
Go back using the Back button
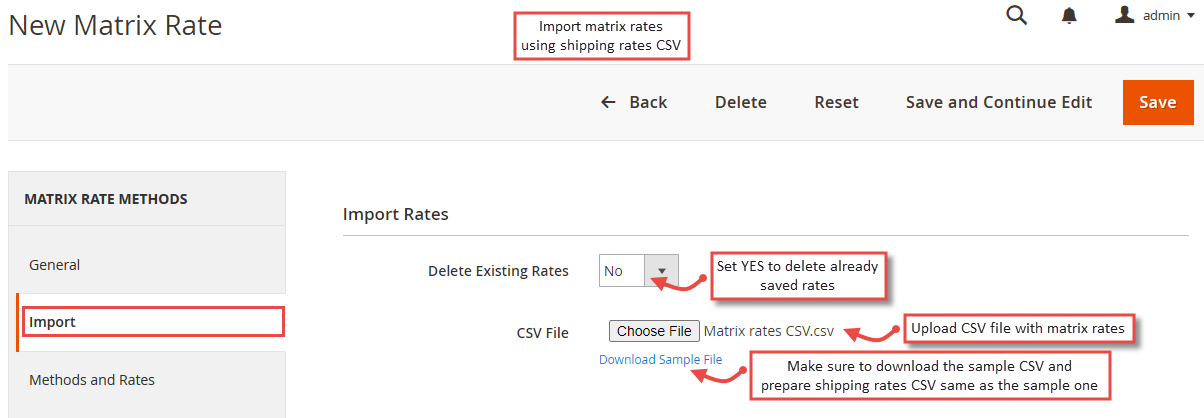[x=634, y=102]
